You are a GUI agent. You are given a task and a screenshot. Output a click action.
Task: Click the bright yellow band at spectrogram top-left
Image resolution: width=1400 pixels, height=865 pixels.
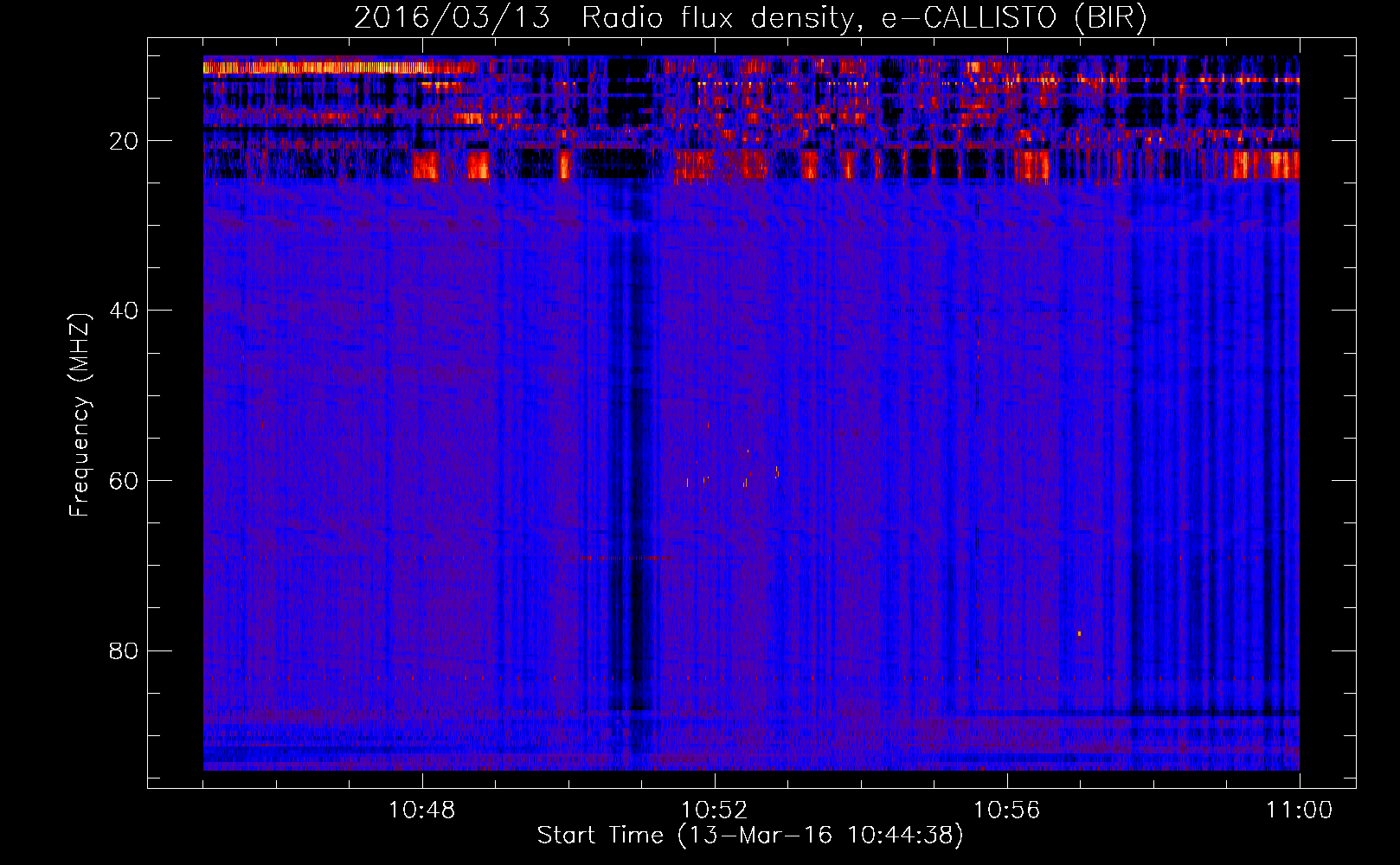point(316,67)
